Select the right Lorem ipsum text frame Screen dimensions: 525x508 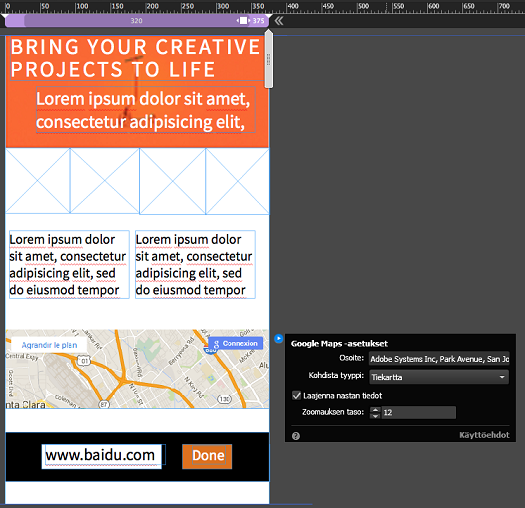pos(195,264)
